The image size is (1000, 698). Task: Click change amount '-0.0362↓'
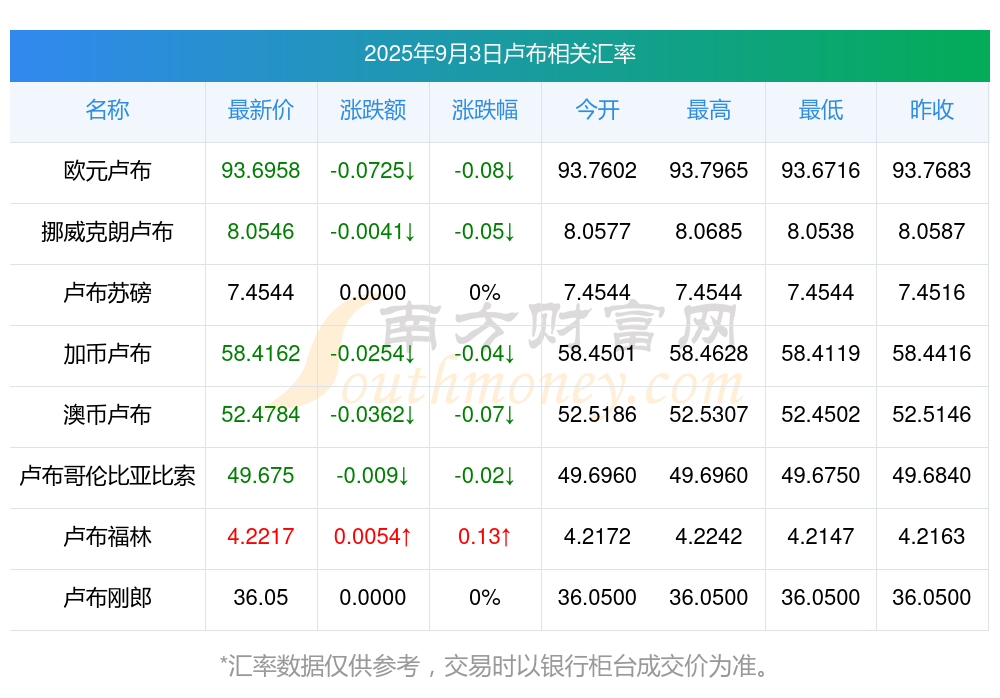tap(372, 415)
